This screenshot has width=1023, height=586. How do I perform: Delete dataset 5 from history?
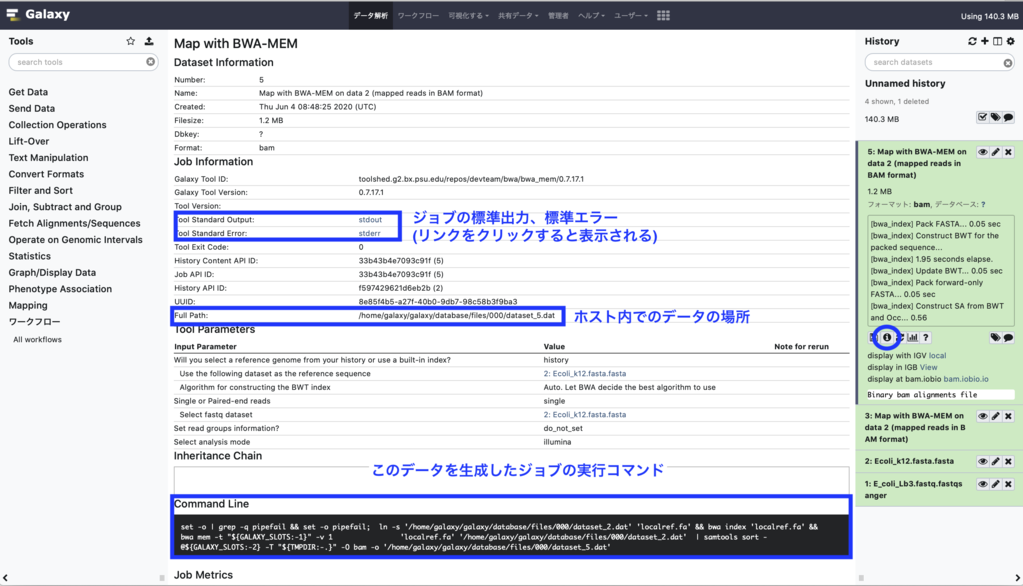tap(1009, 152)
